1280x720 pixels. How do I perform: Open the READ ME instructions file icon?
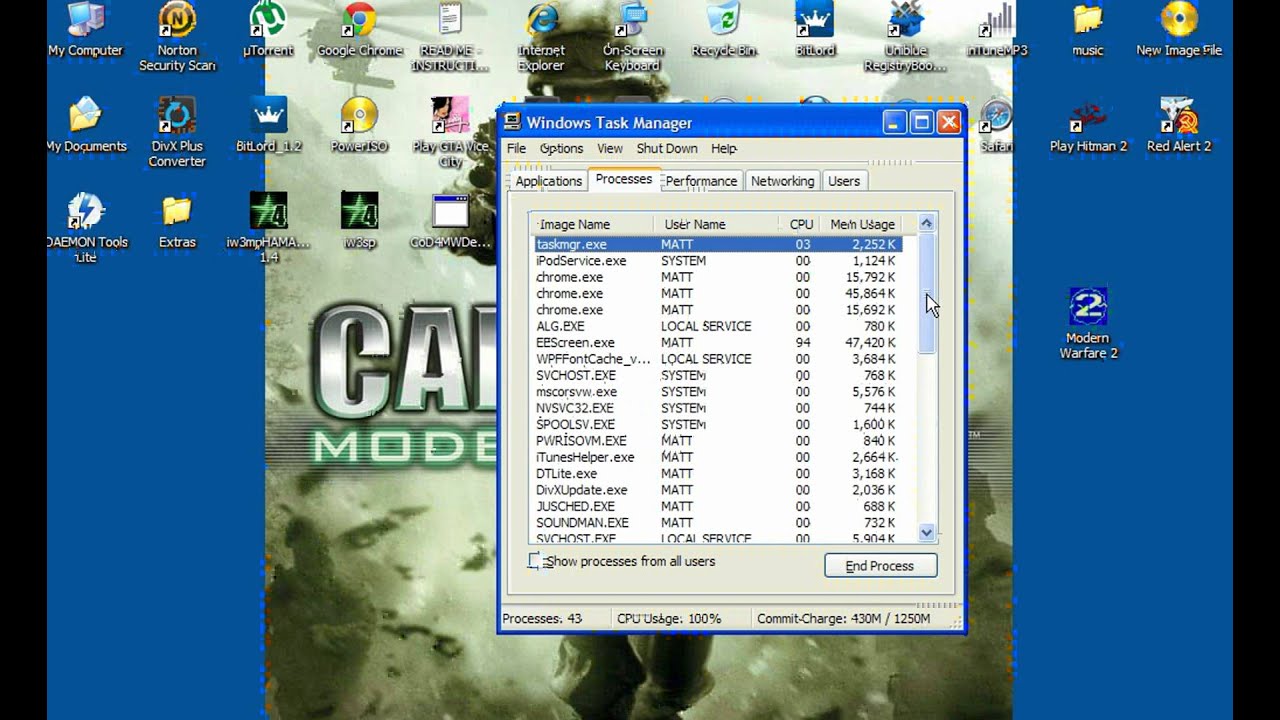pyautogui.click(x=450, y=37)
